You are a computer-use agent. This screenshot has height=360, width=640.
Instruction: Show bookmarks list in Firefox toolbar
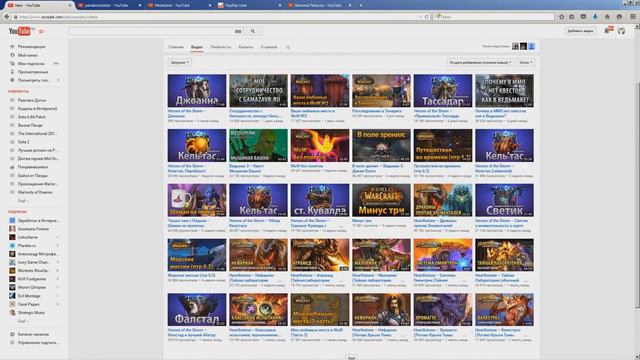[572, 17]
